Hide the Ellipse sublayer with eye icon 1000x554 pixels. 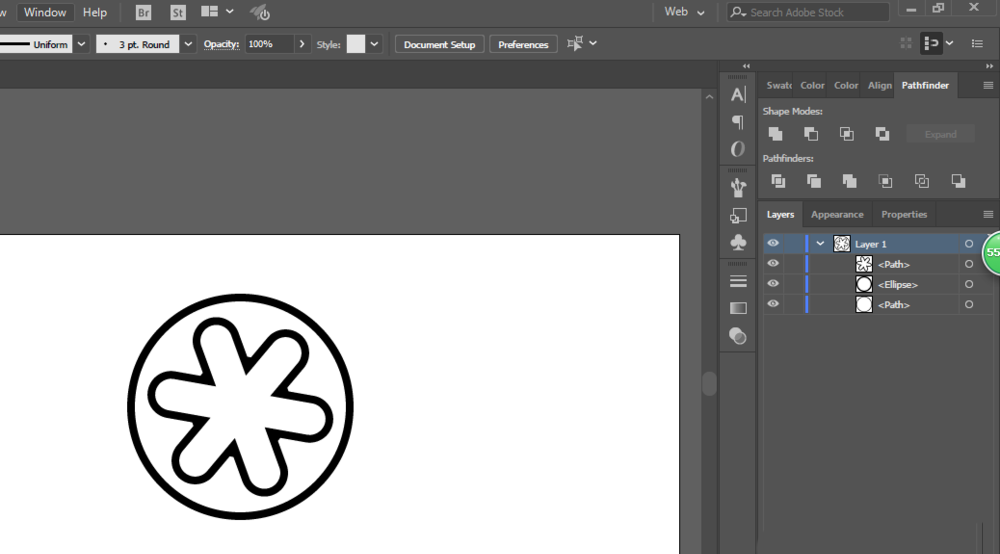click(x=773, y=284)
